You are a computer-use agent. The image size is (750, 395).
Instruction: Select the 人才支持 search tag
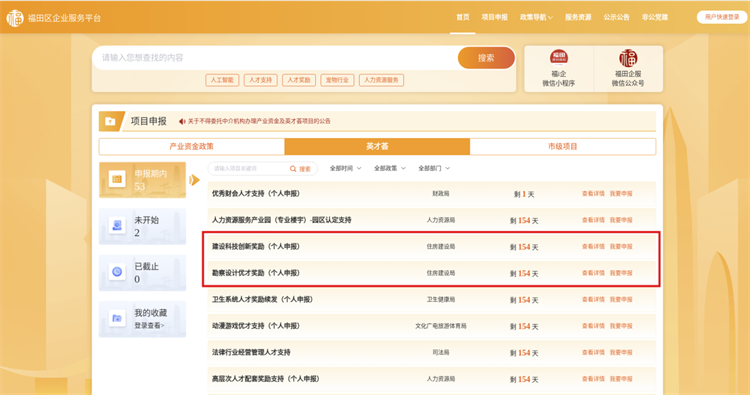coord(260,80)
